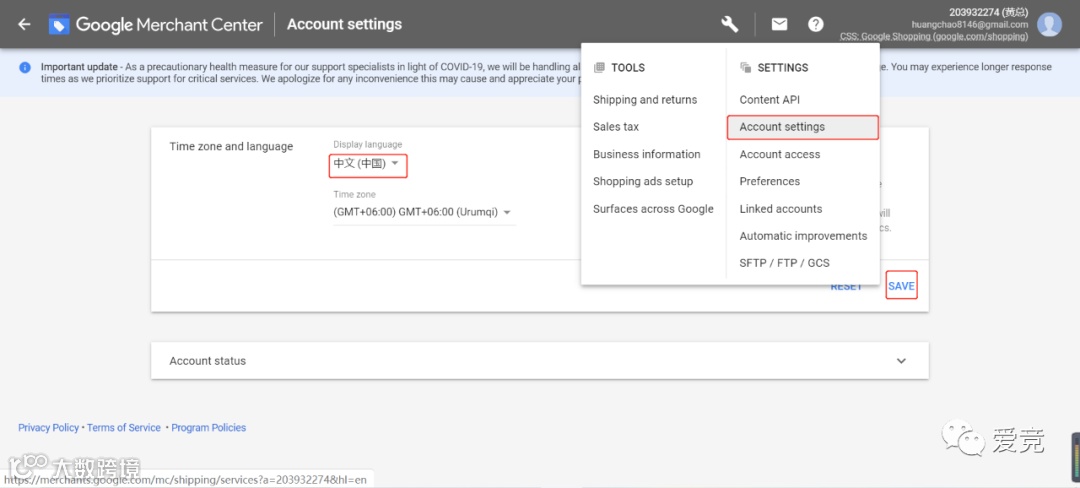Click the TOOLS column header
This screenshot has width=1080, height=488.
627,67
